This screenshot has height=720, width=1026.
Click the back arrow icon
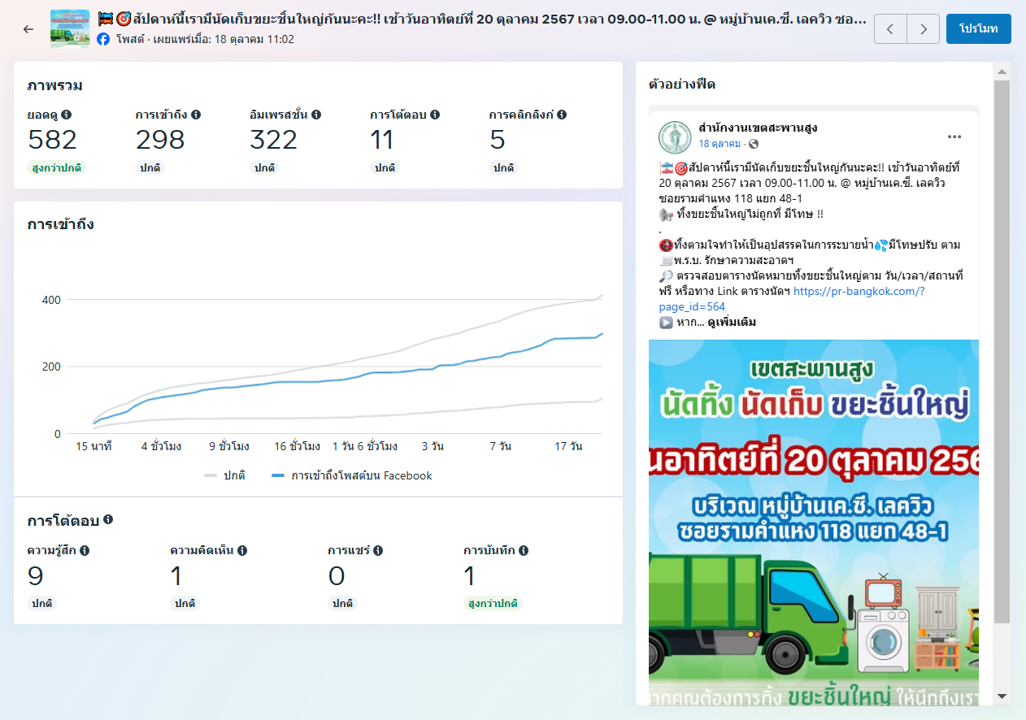(x=28, y=29)
